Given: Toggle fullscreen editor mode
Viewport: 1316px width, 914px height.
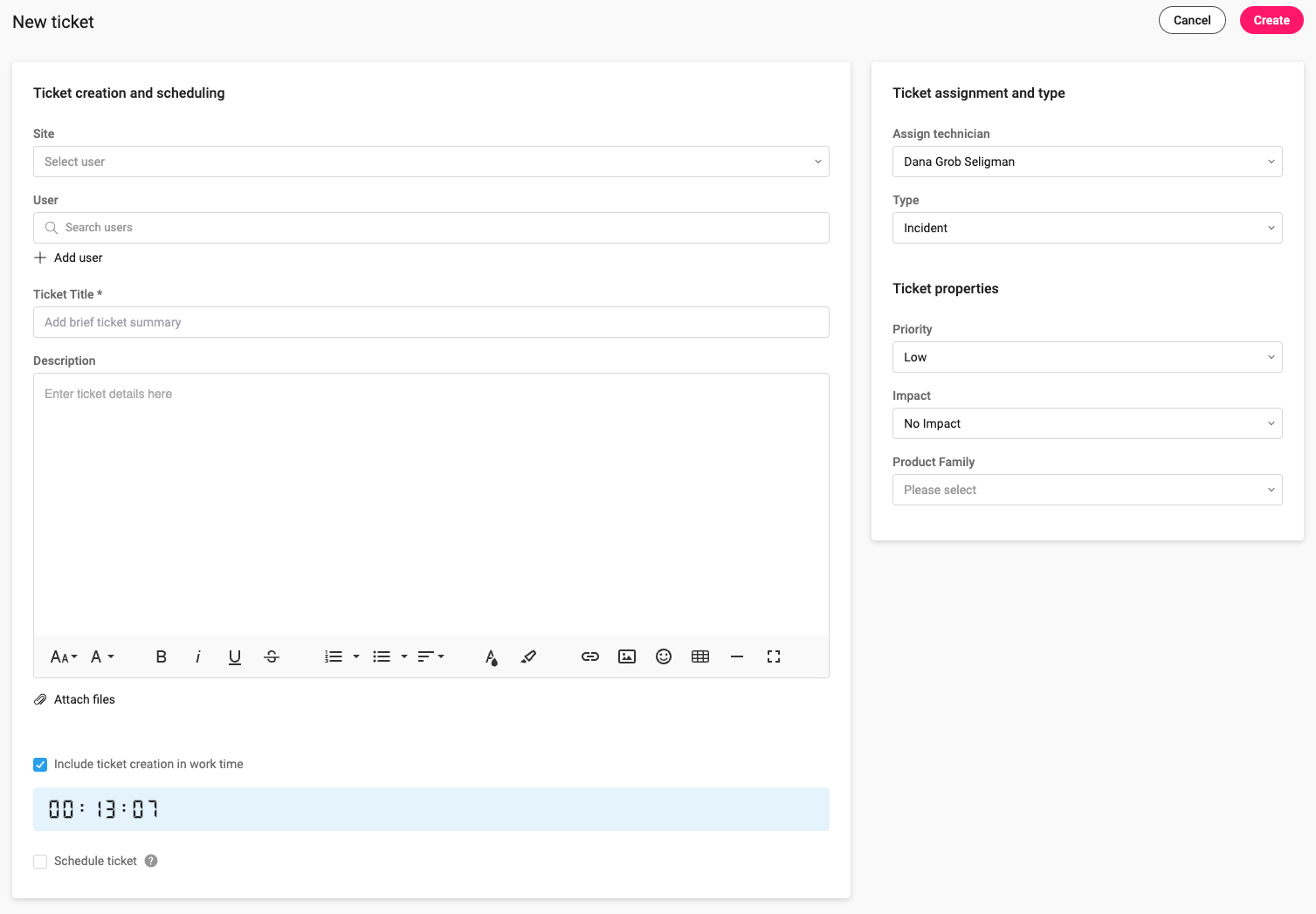Looking at the screenshot, I should click(774, 656).
